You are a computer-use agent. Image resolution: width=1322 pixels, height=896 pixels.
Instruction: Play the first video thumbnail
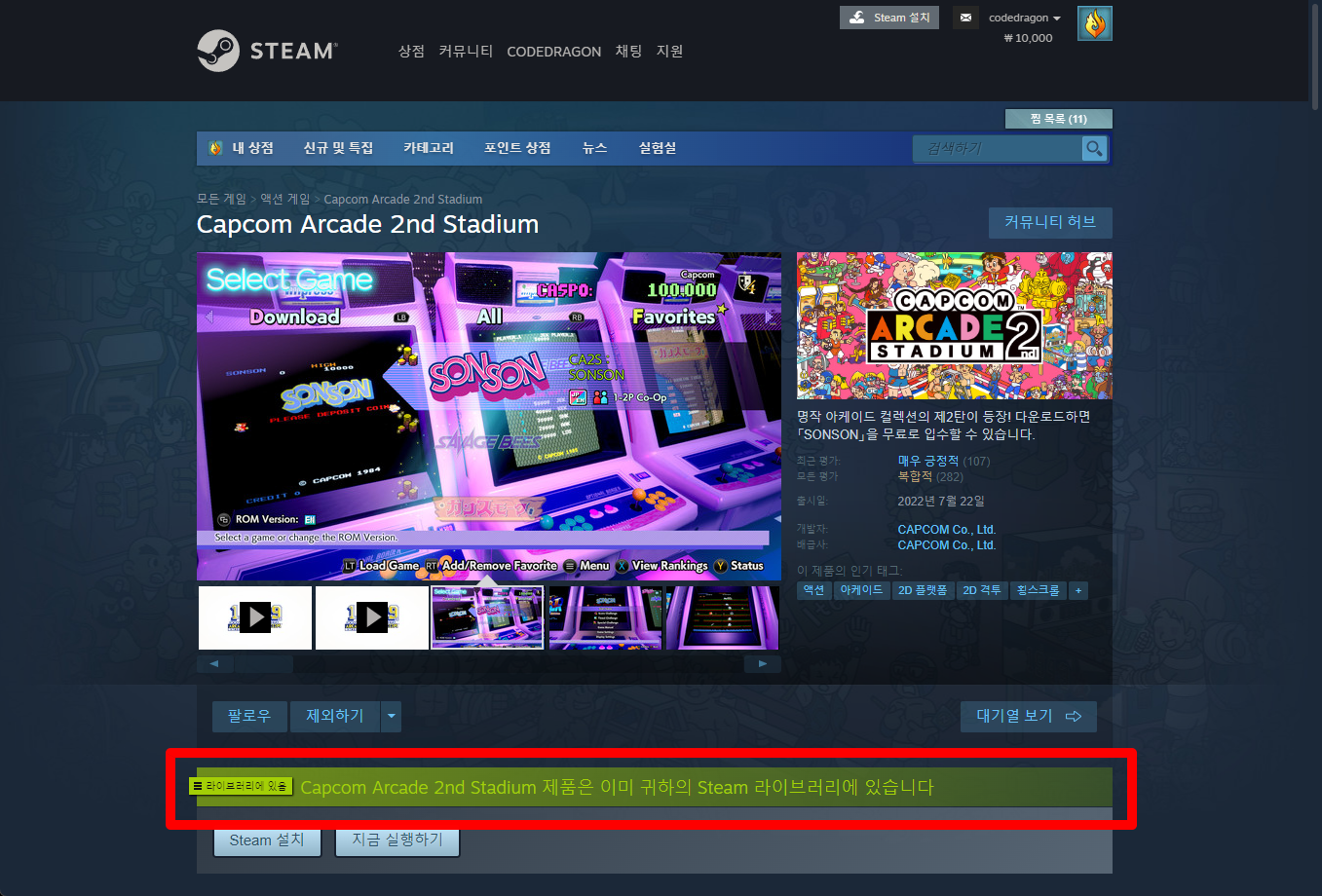tap(255, 617)
